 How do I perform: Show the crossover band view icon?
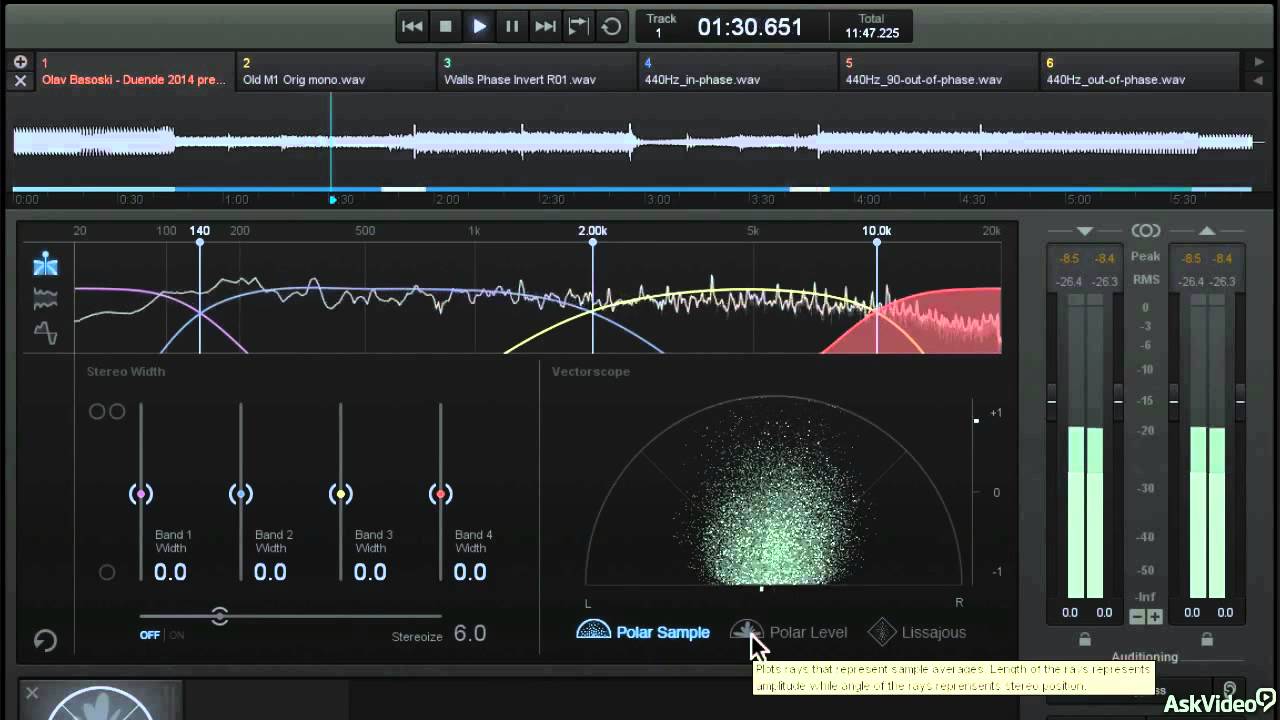(46, 265)
